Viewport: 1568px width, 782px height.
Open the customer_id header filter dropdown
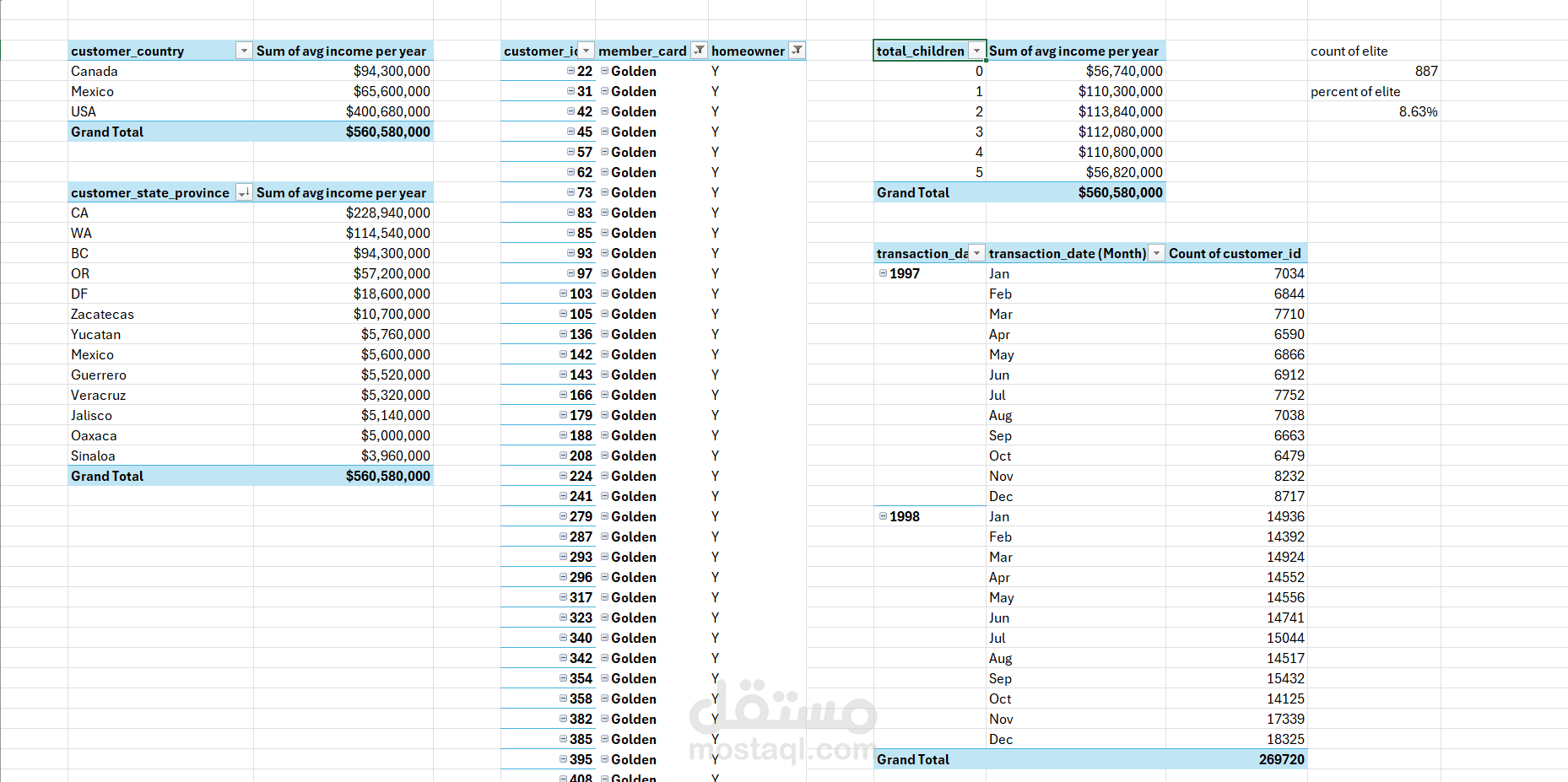coord(587,51)
